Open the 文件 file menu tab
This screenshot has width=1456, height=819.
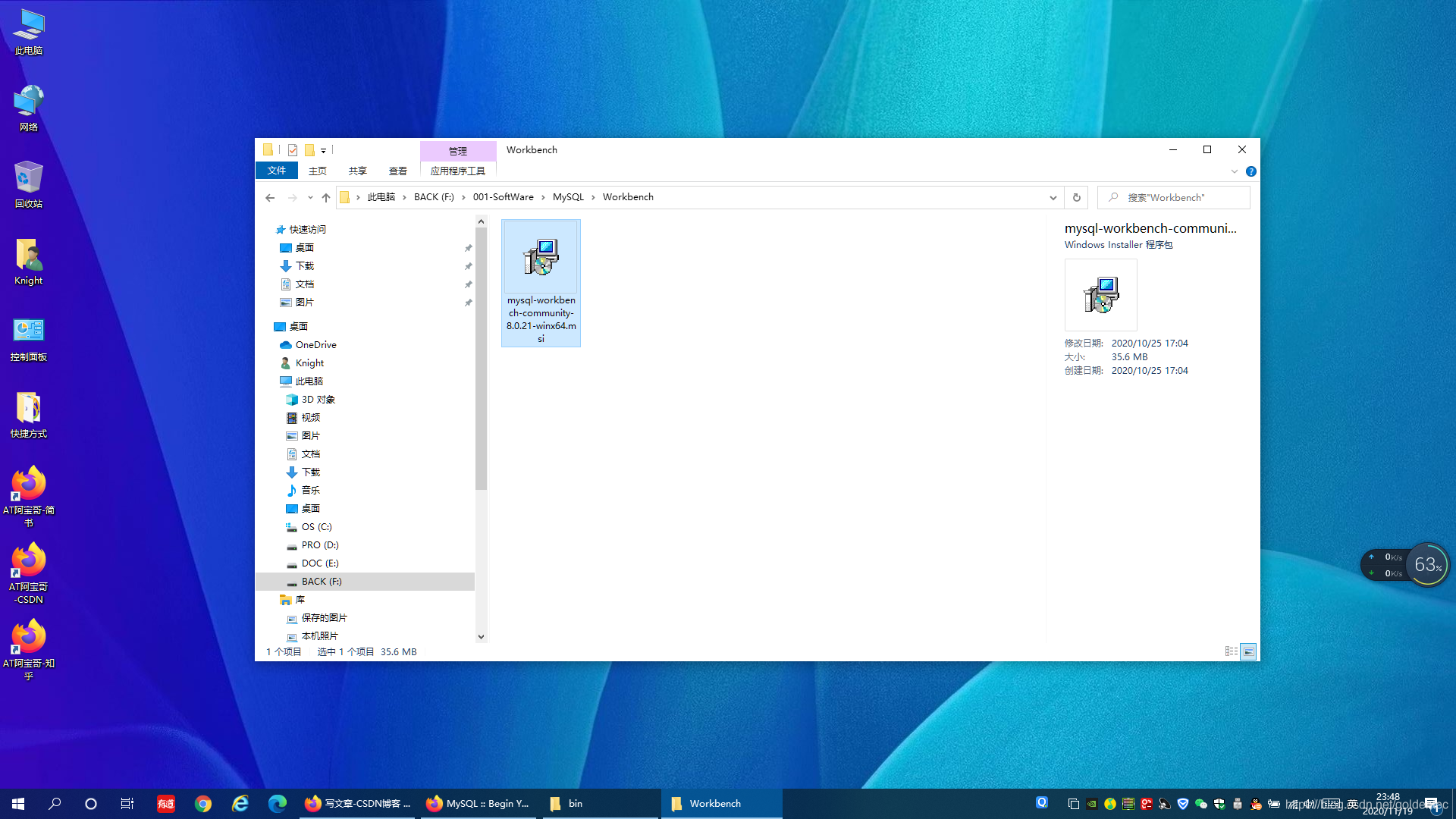(x=277, y=171)
